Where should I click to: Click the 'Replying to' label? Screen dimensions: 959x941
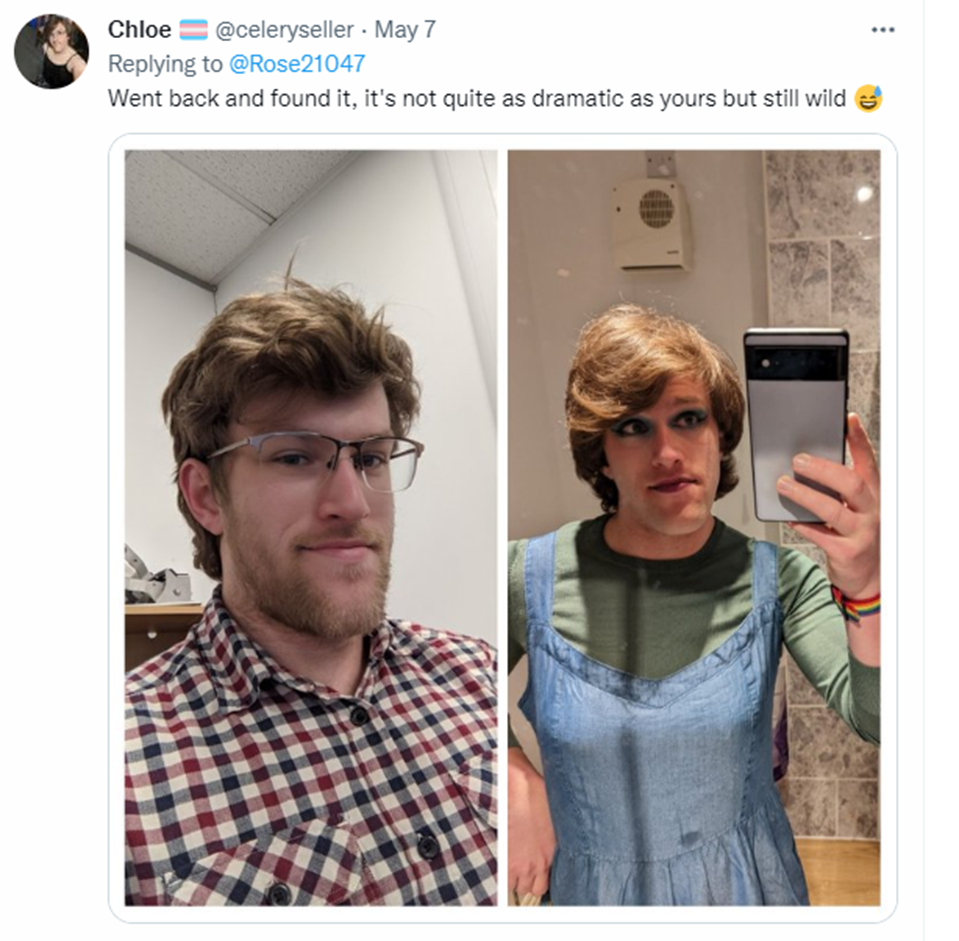pos(165,64)
